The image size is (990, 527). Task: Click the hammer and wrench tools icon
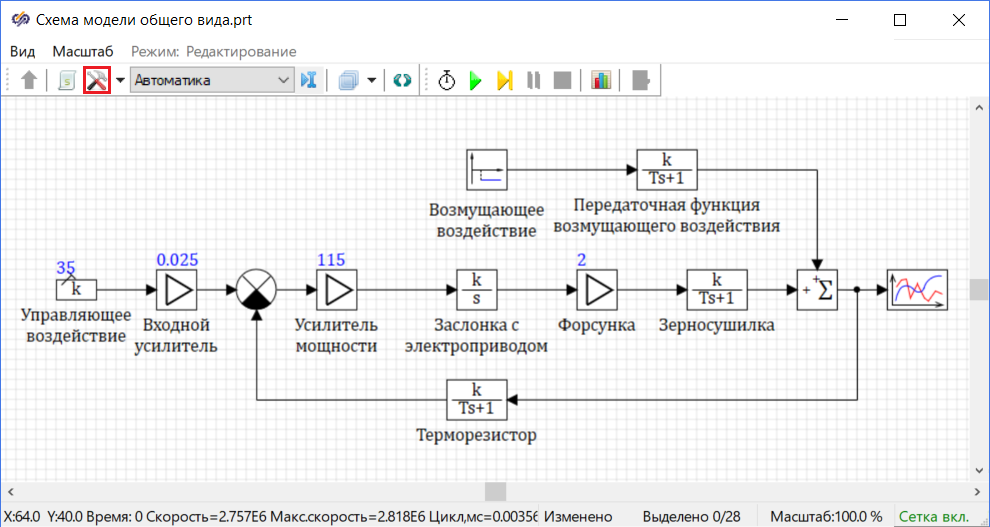[x=96, y=81]
